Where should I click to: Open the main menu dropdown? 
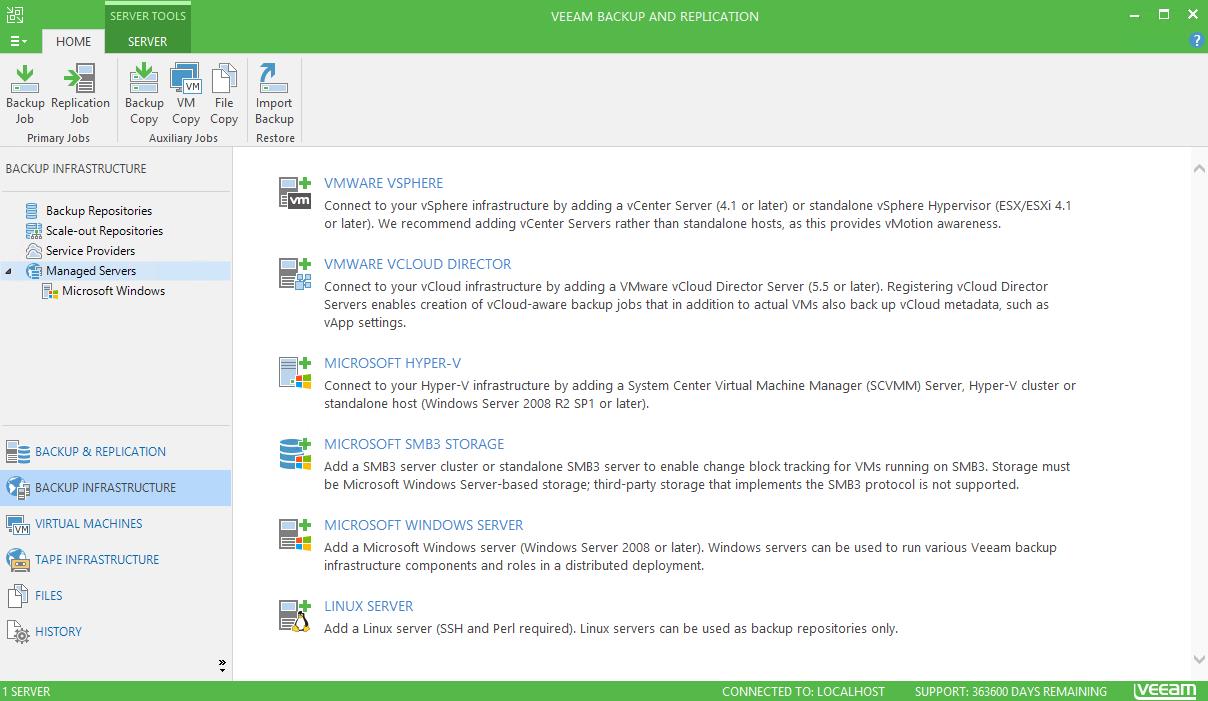(19, 41)
